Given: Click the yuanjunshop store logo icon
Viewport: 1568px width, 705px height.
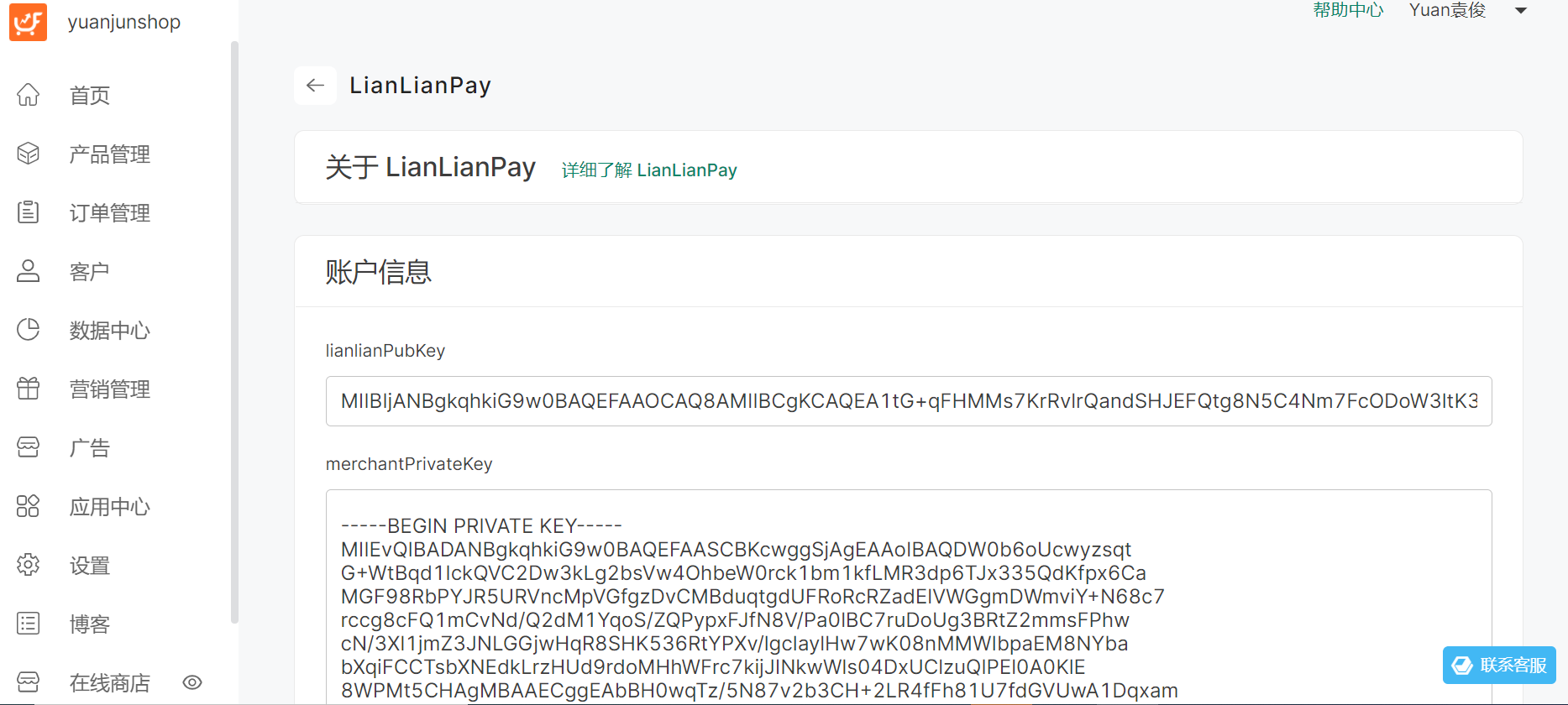Looking at the screenshot, I should point(28,21).
